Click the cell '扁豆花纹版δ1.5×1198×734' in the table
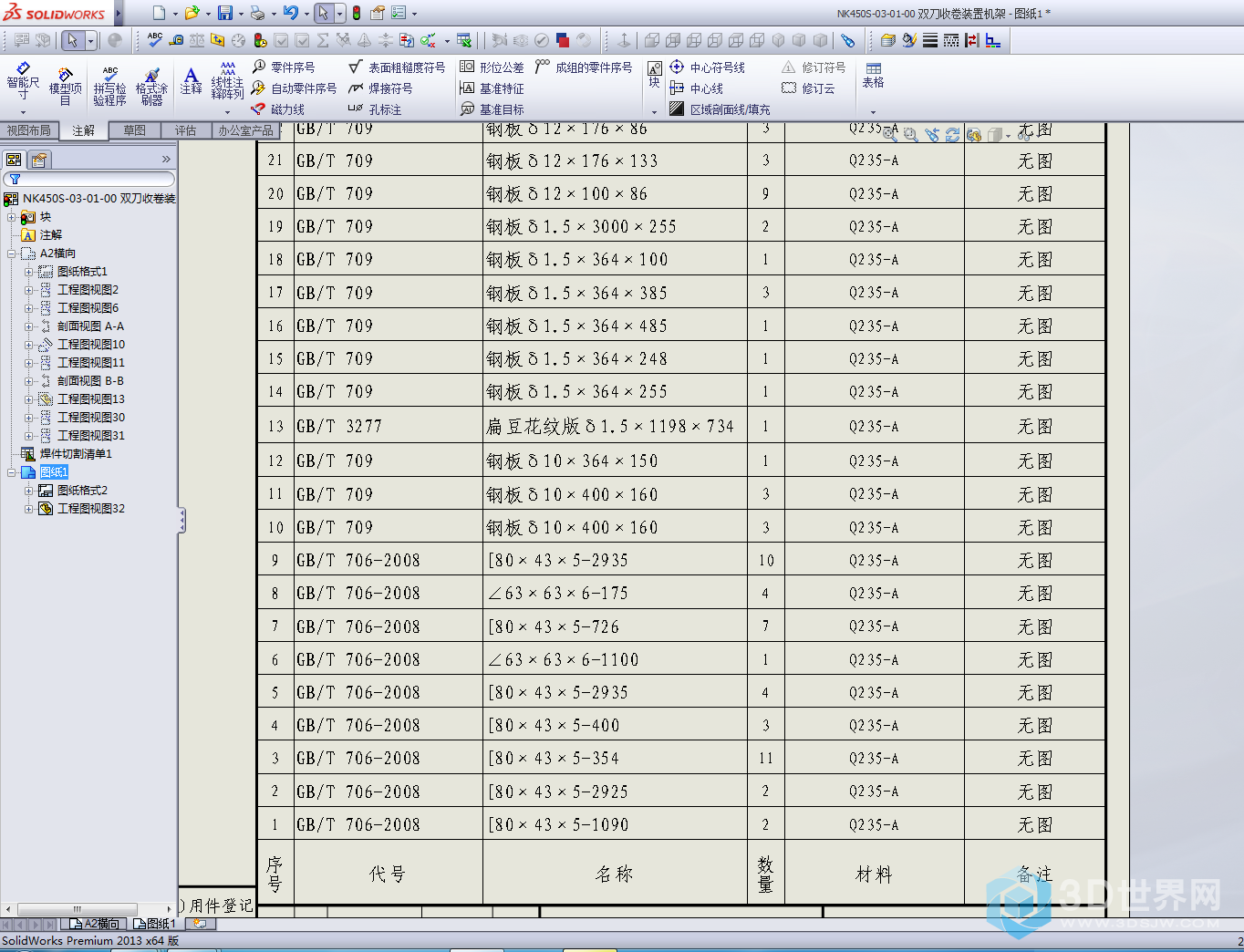The height and width of the screenshot is (952, 1244). coord(615,426)
